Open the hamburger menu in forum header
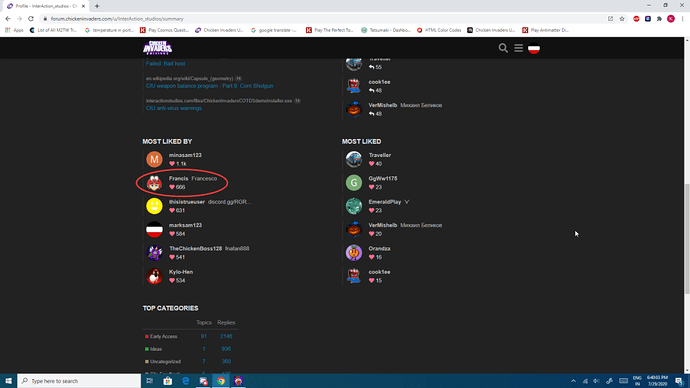This screenshot has height=388, width=690. [518, 48]
